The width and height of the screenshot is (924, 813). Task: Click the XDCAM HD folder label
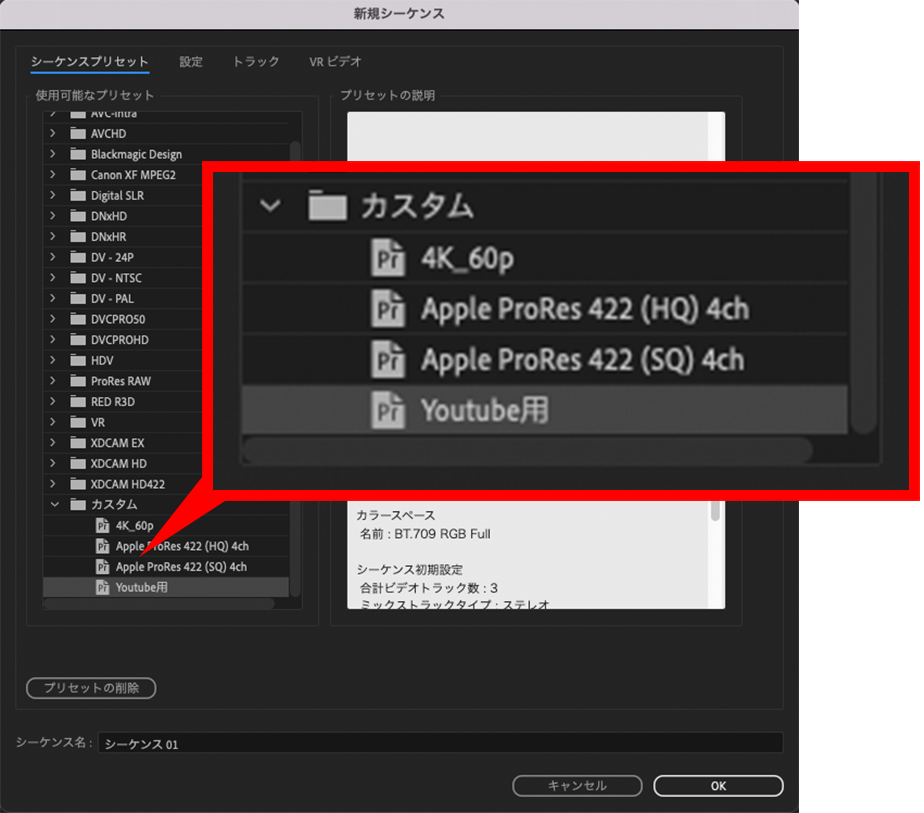(x=118, y=464)
